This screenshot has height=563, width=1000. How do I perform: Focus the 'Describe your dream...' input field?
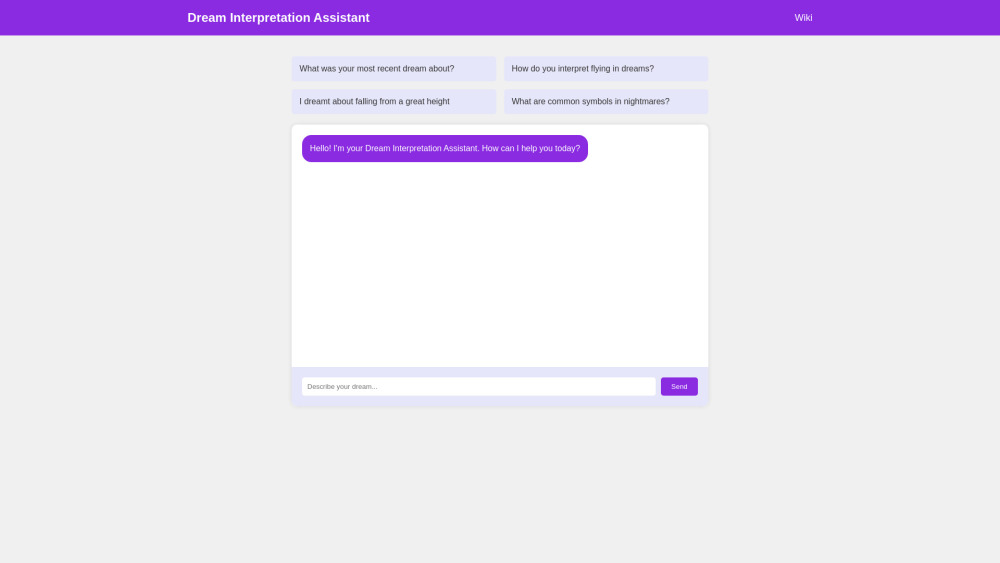click(478, 386)
